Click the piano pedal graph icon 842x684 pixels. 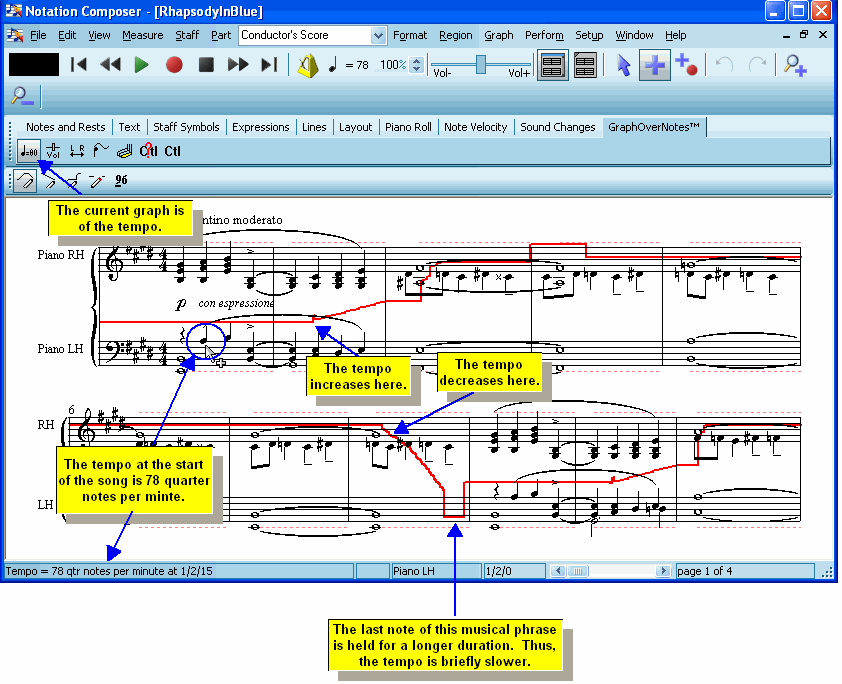[x=124, y=151]
